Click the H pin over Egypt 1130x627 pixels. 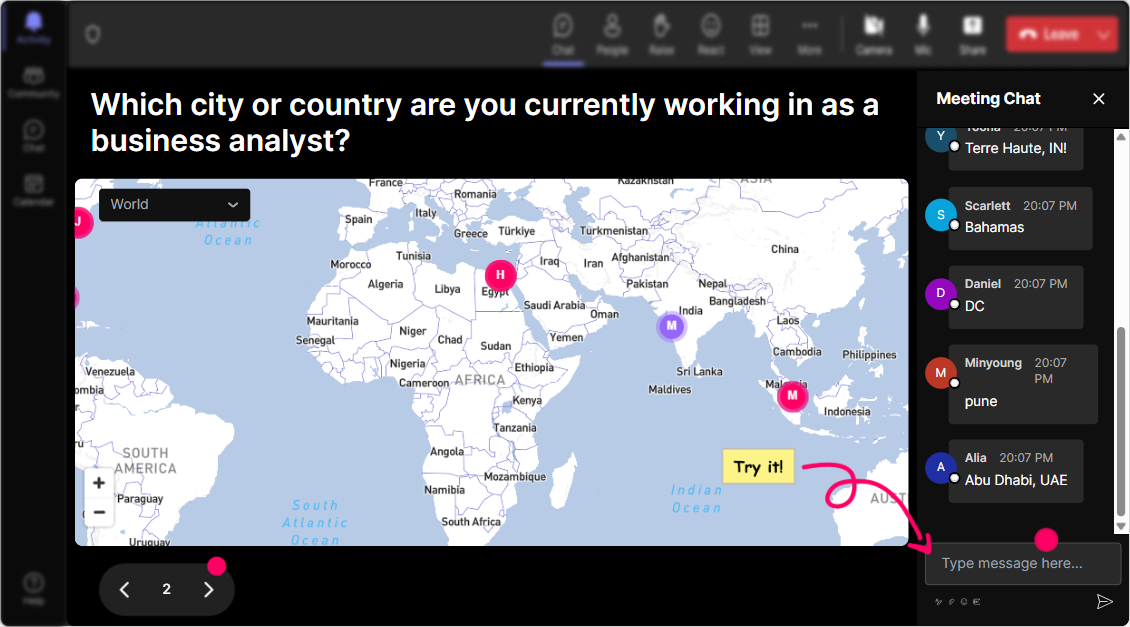500,275
